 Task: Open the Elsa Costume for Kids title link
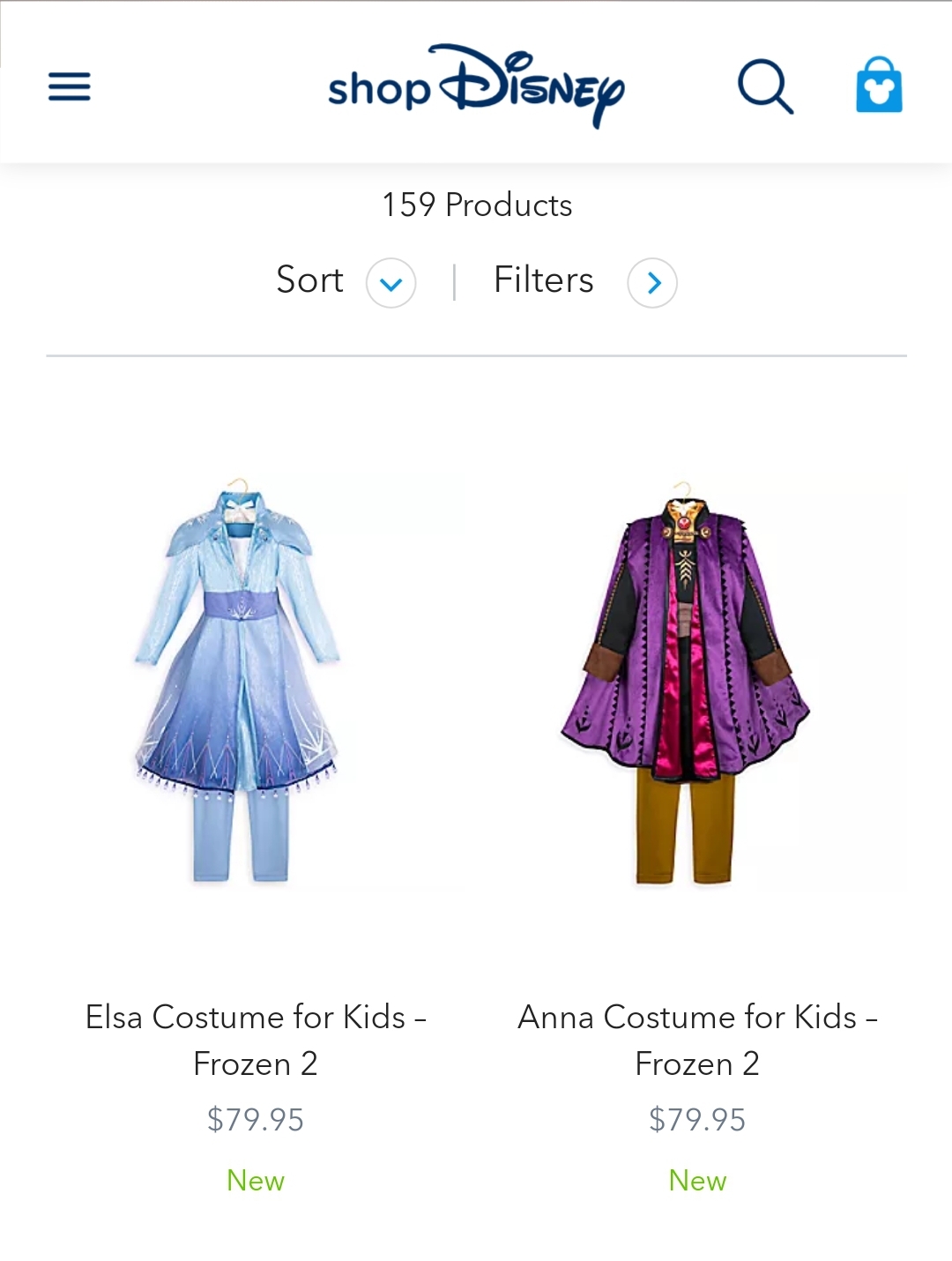[x=256, y=1017]
